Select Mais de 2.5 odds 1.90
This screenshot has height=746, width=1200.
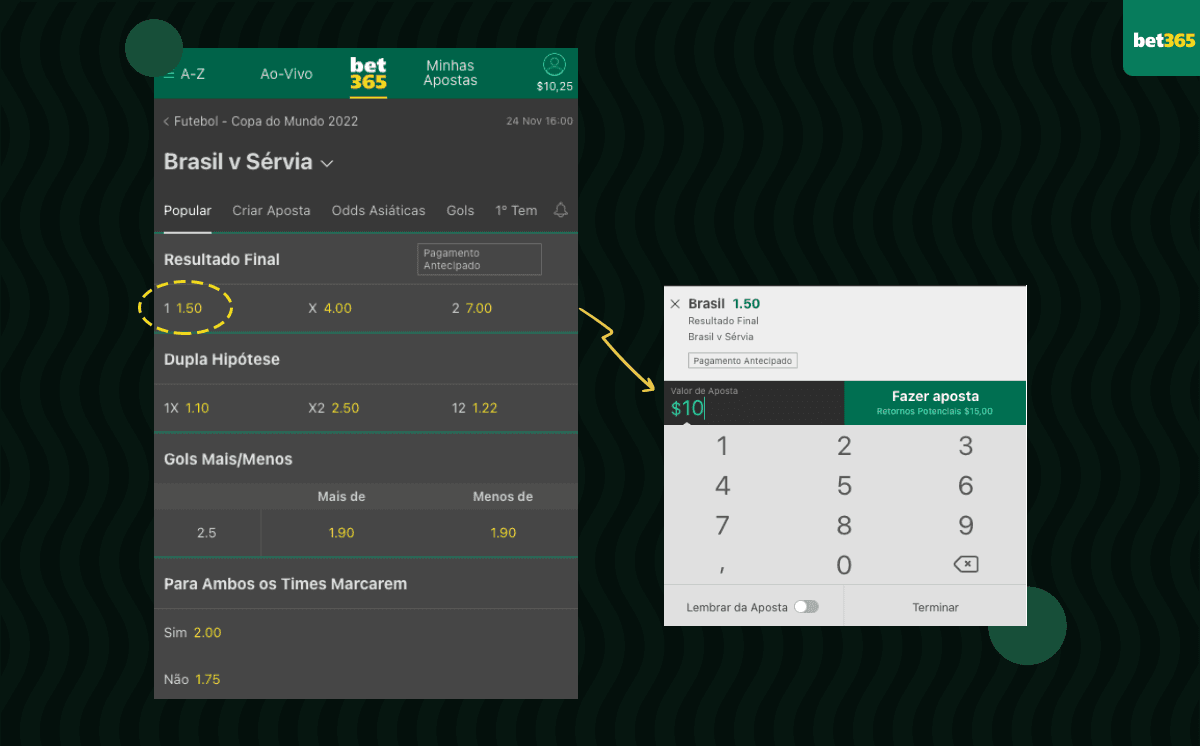(x=341, y=533)
